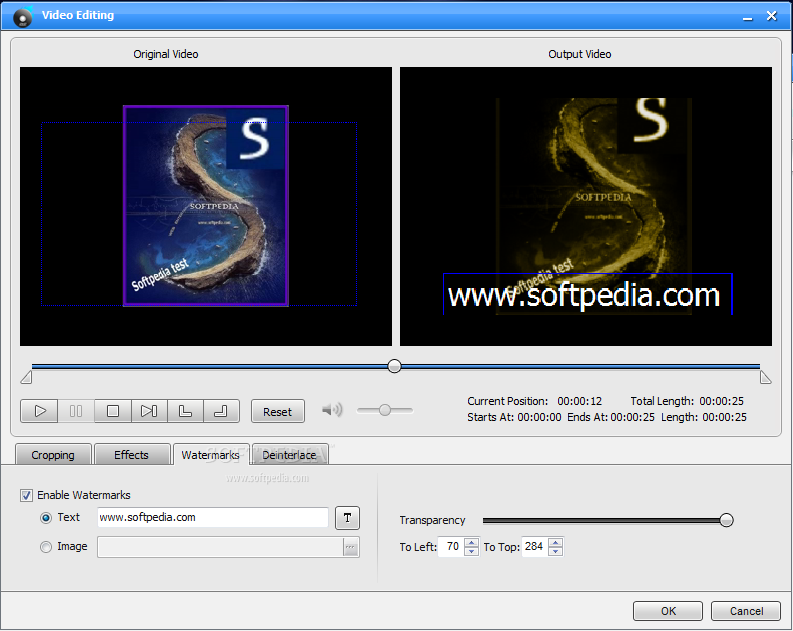Screen dimensions: 793x631
Task: Minimize the Video Editing window
Action: click(747, 17)
